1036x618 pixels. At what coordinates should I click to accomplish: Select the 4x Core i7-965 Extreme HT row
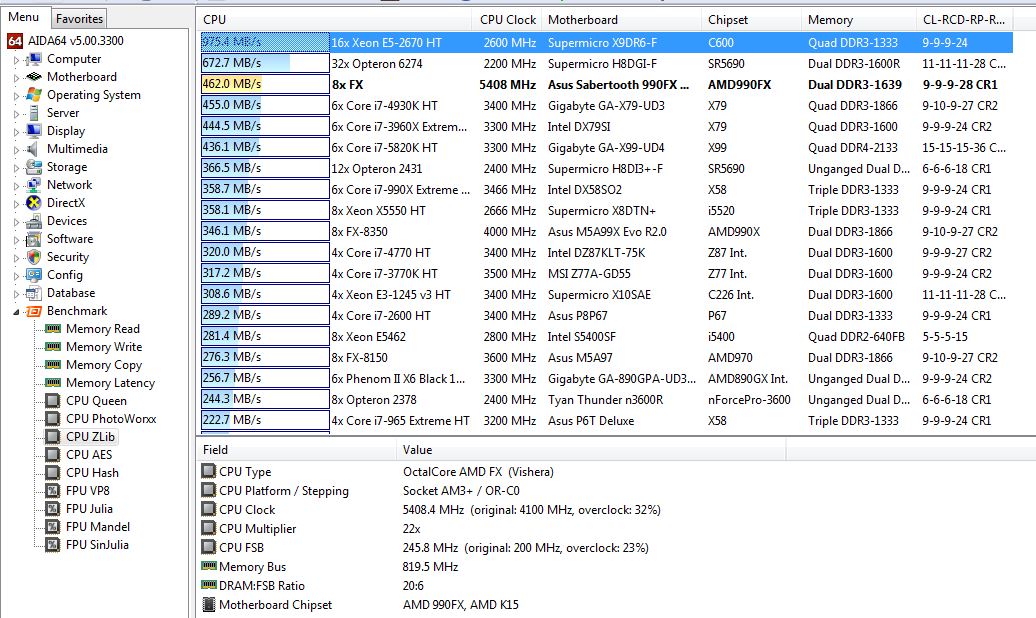pyautogui.click(x=607, y=421)
